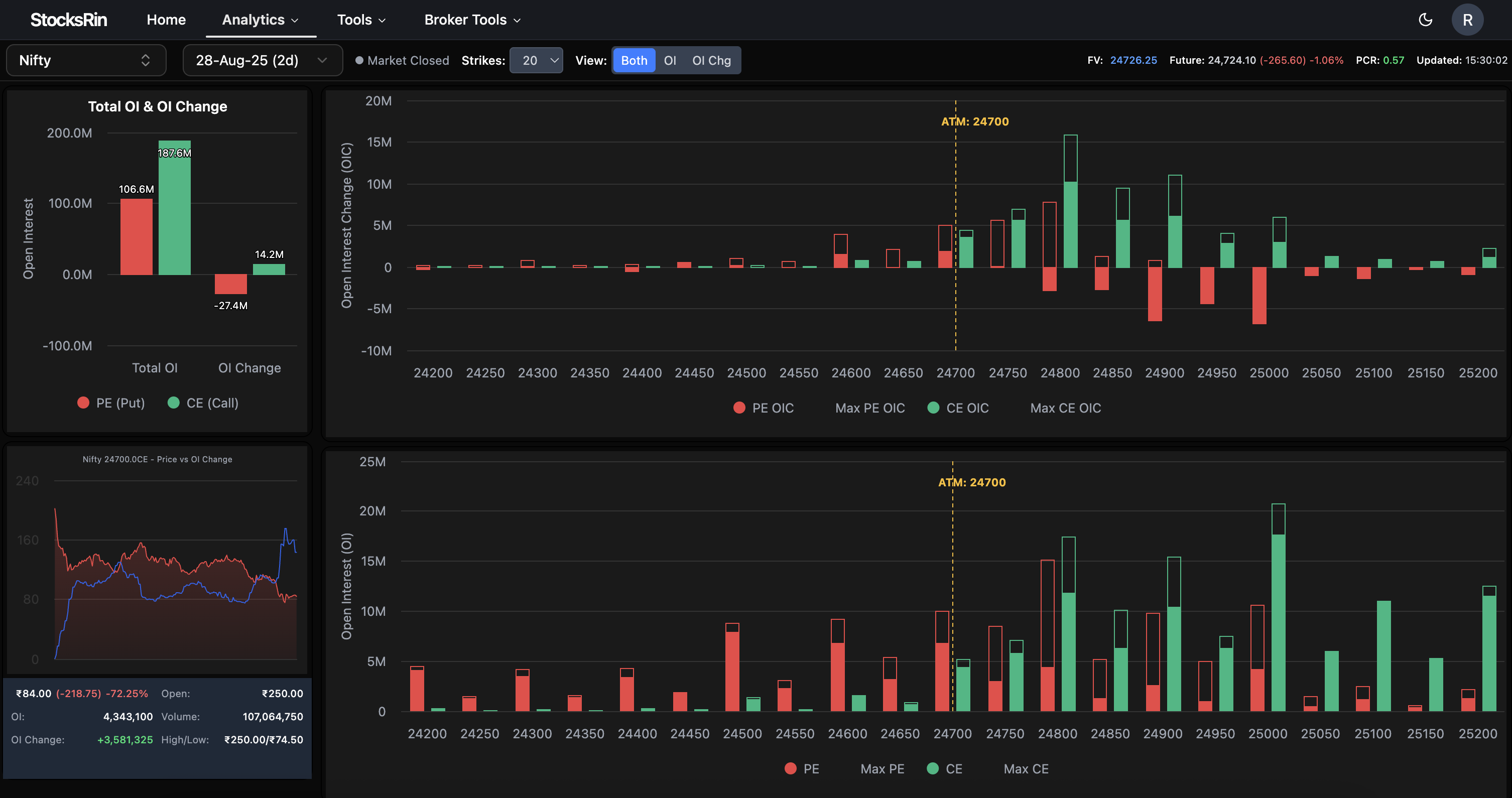Toggle Max PE OIC legend series

tap(869, 408)
